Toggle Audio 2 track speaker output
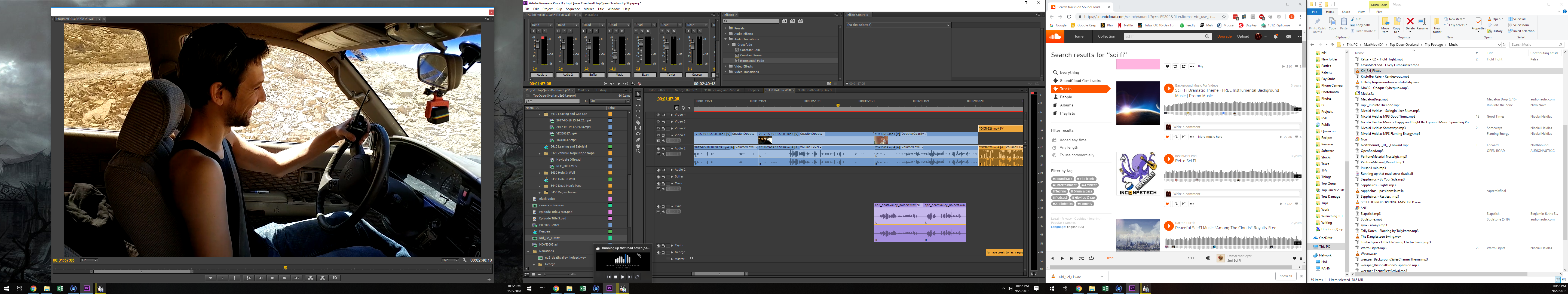 659,170
